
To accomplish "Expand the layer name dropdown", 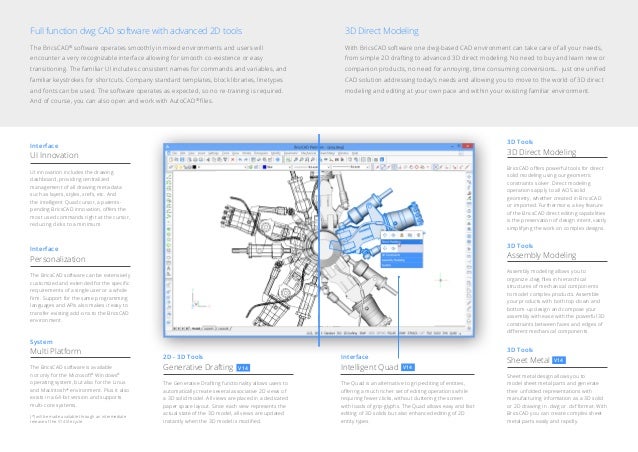I will click(x=245, y=167).
